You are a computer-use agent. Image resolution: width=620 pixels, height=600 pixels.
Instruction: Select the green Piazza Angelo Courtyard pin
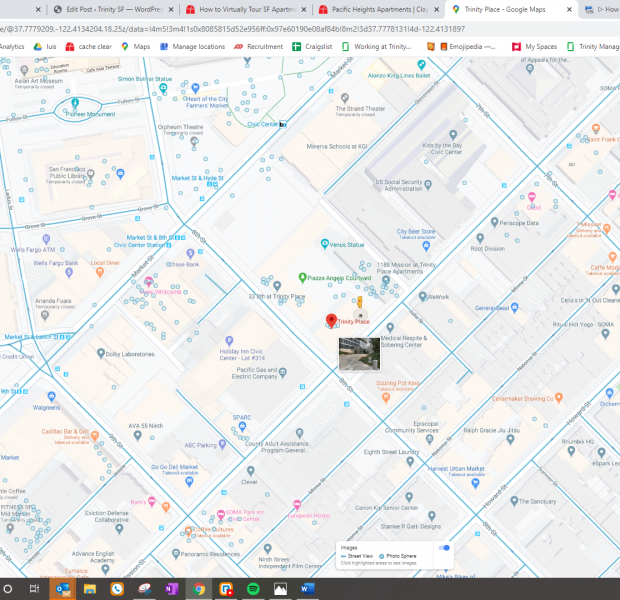(x=302, y=278)
